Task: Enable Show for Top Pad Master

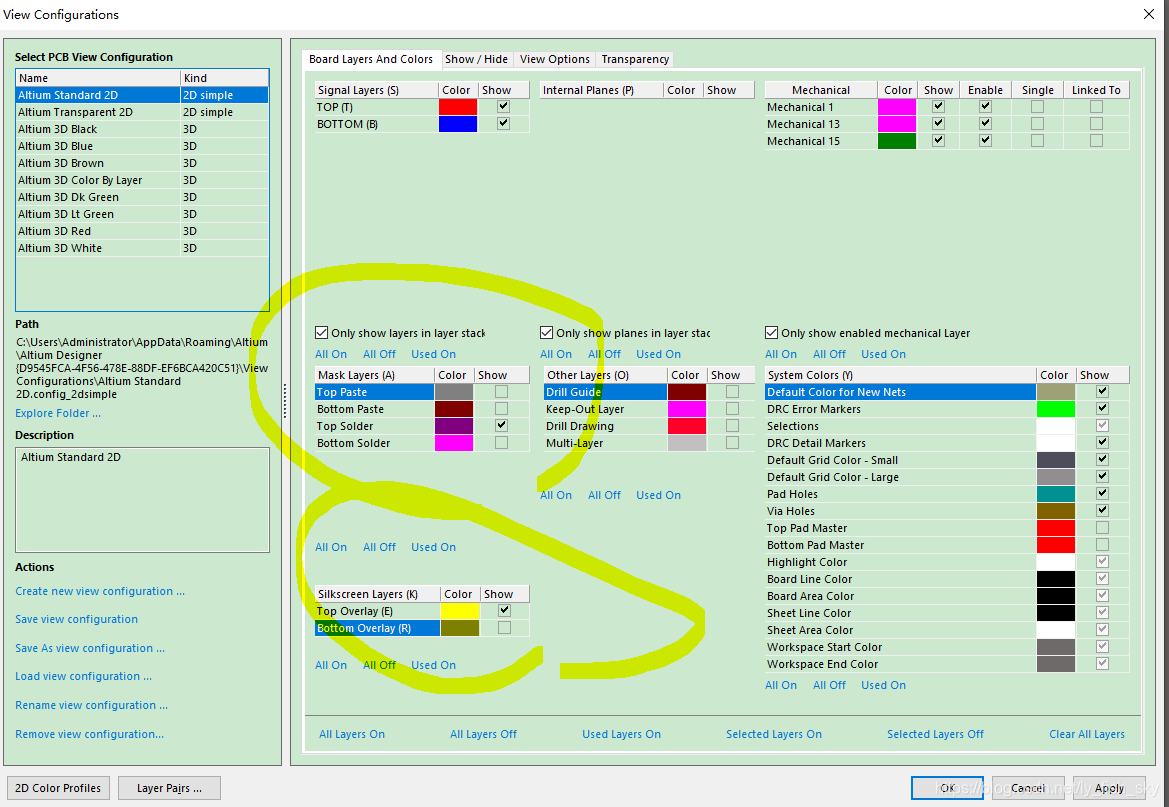Action: pos(1103,528)
